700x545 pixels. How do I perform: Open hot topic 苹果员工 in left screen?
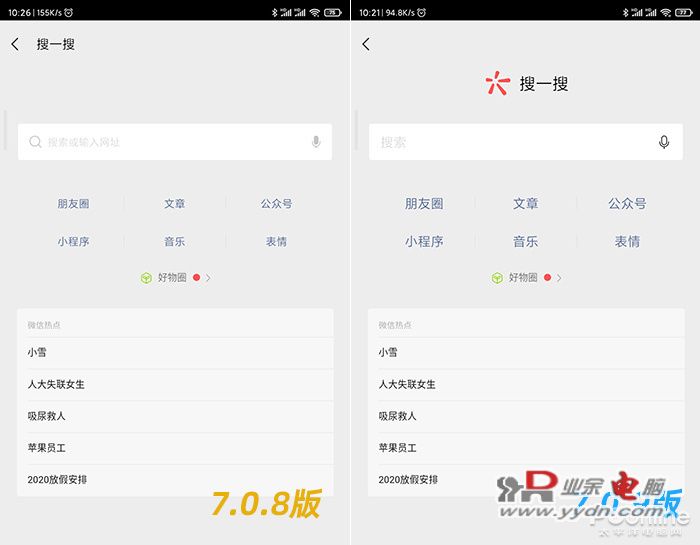[175, 448]
